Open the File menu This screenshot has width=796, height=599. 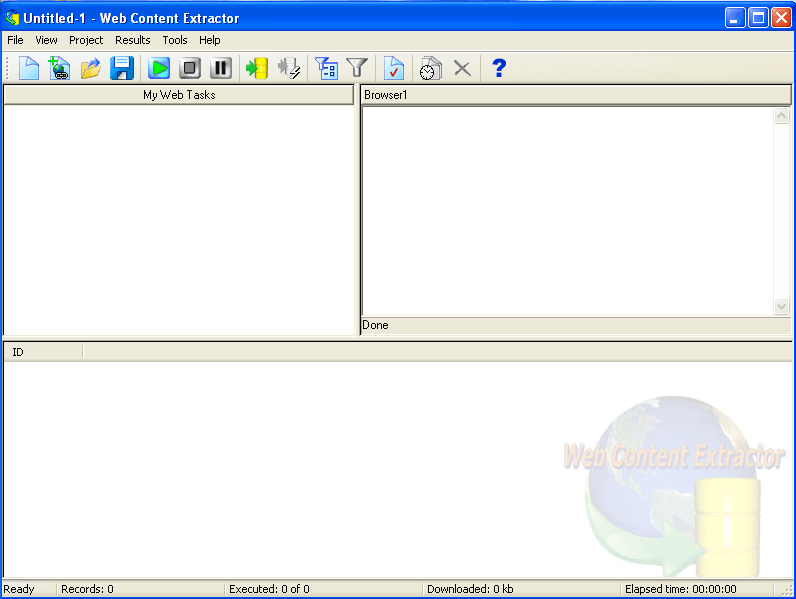coord(15,40)
